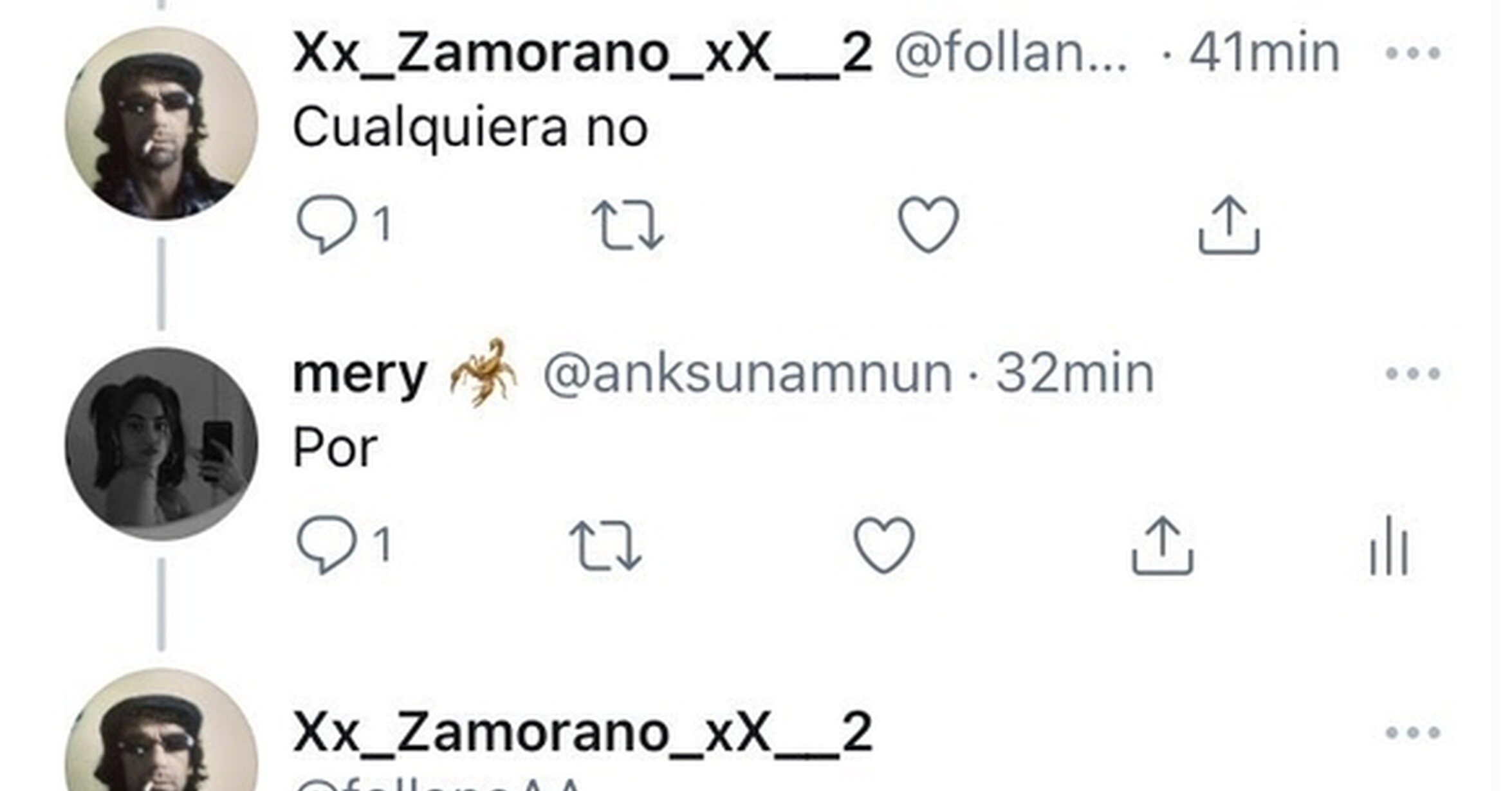Open the @anksunamnun handle link

tap(748, 374)
